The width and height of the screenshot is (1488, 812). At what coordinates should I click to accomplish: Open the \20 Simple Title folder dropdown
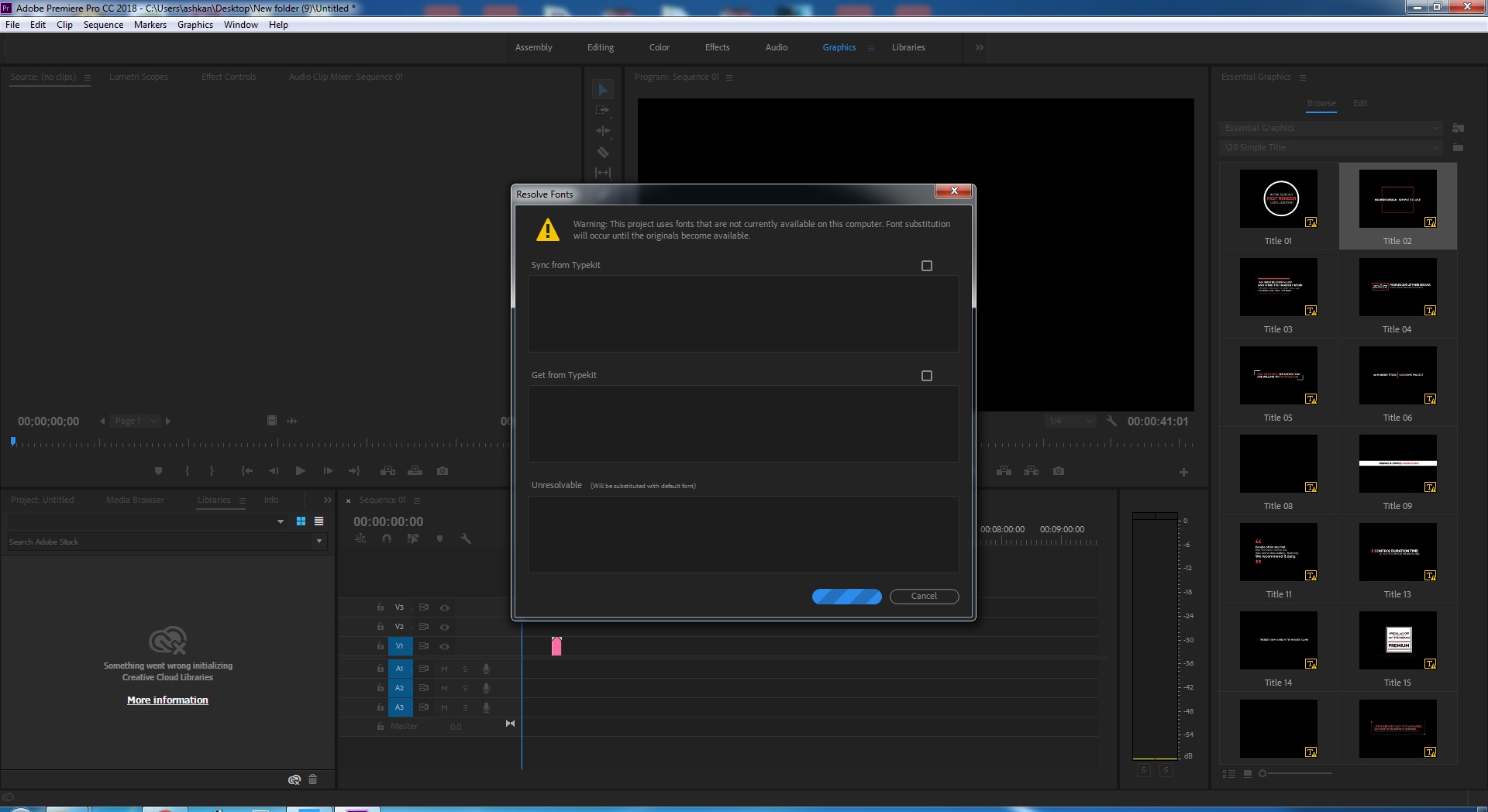1331,147
